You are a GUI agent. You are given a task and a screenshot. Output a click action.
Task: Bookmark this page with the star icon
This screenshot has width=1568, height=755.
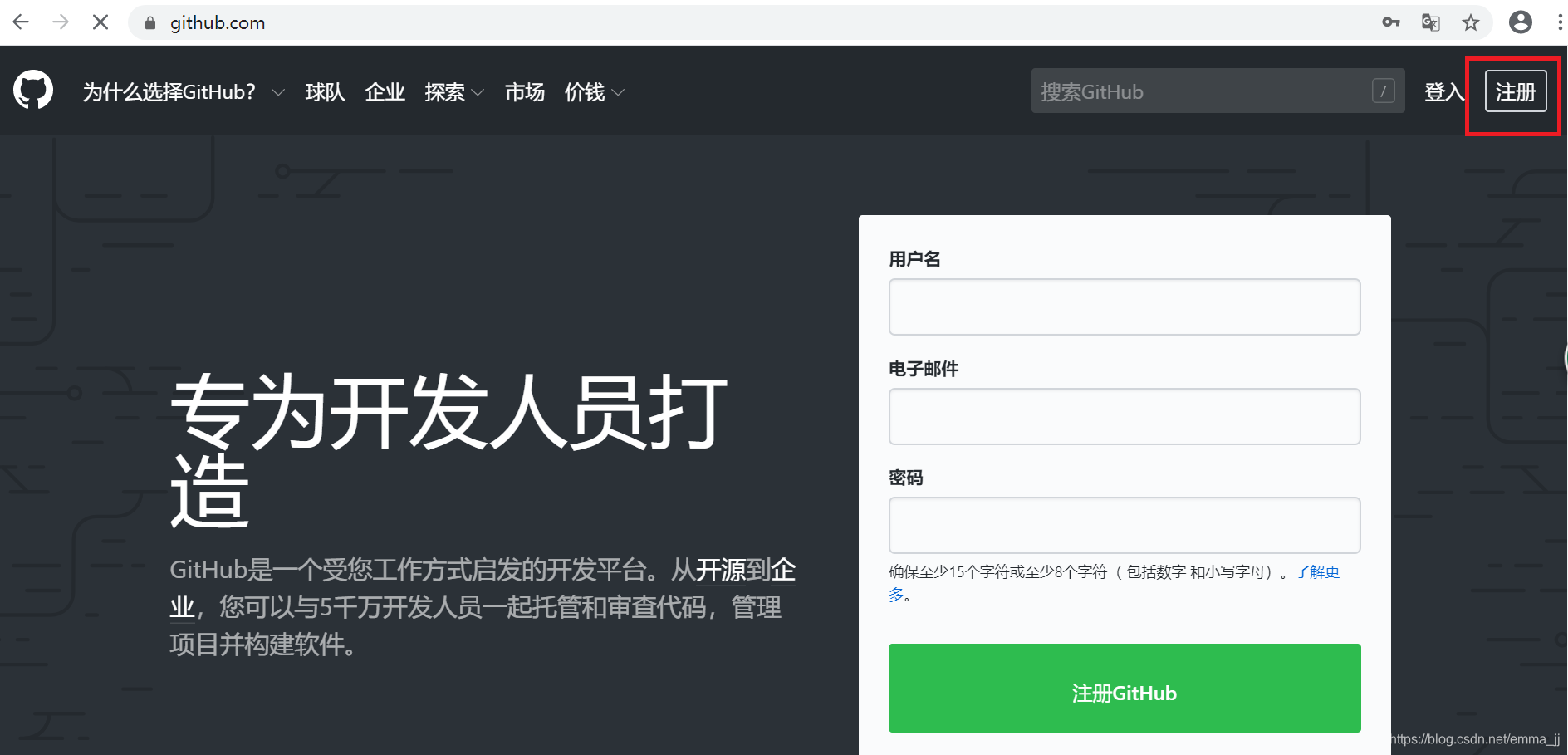(1471, 22)
